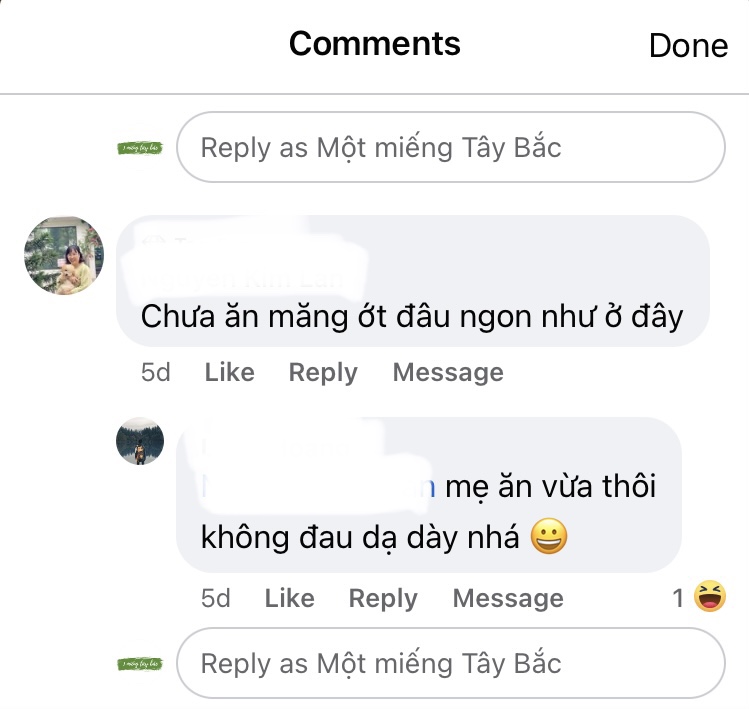Click the 5d timestamp under the nested reply
Viewport: 749px width, 709px height.
pyautogui.click(x=216, y=599)
